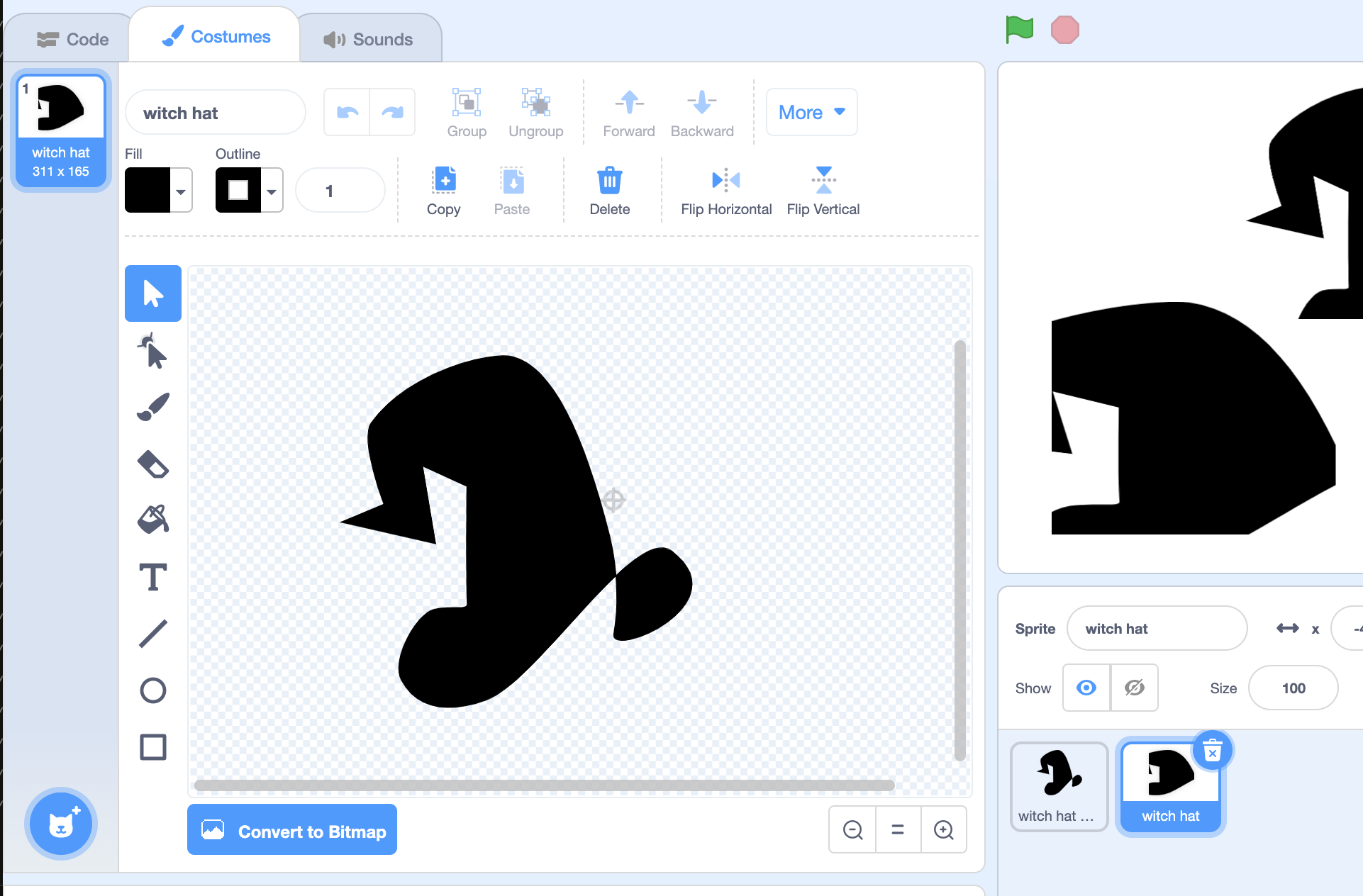Select the arrow Select tool
Viewport: 1363px width, 896px height.
tap(153, 293)
